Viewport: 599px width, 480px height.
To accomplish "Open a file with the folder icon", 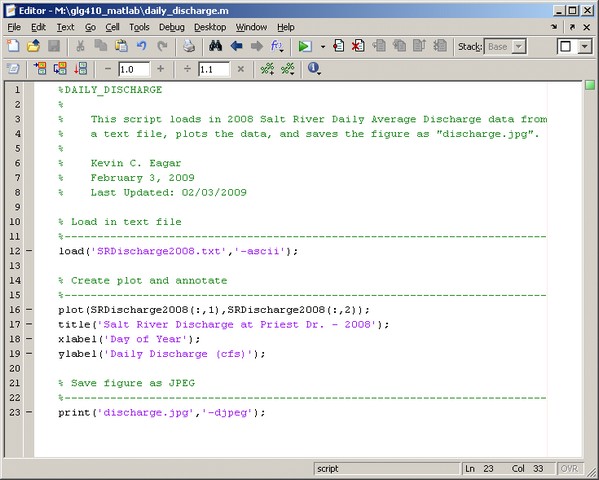I will coord(34,46).
